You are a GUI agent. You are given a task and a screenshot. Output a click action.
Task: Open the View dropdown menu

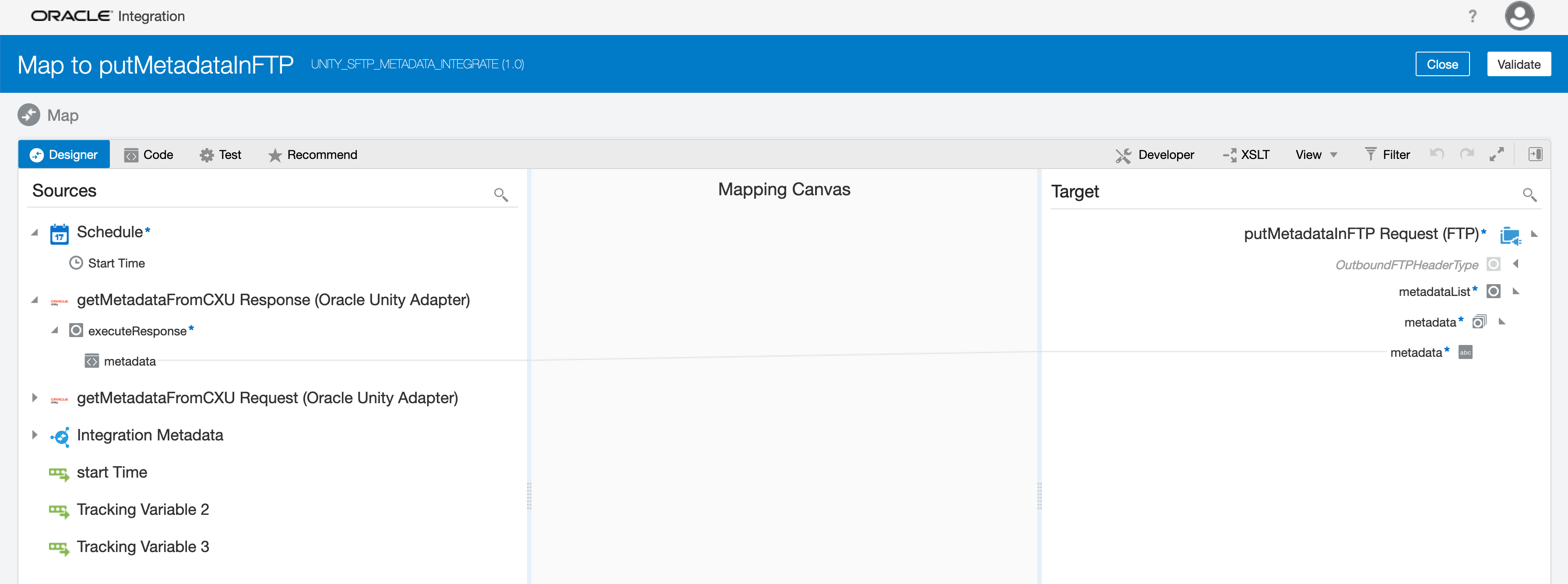[1316, 155]
